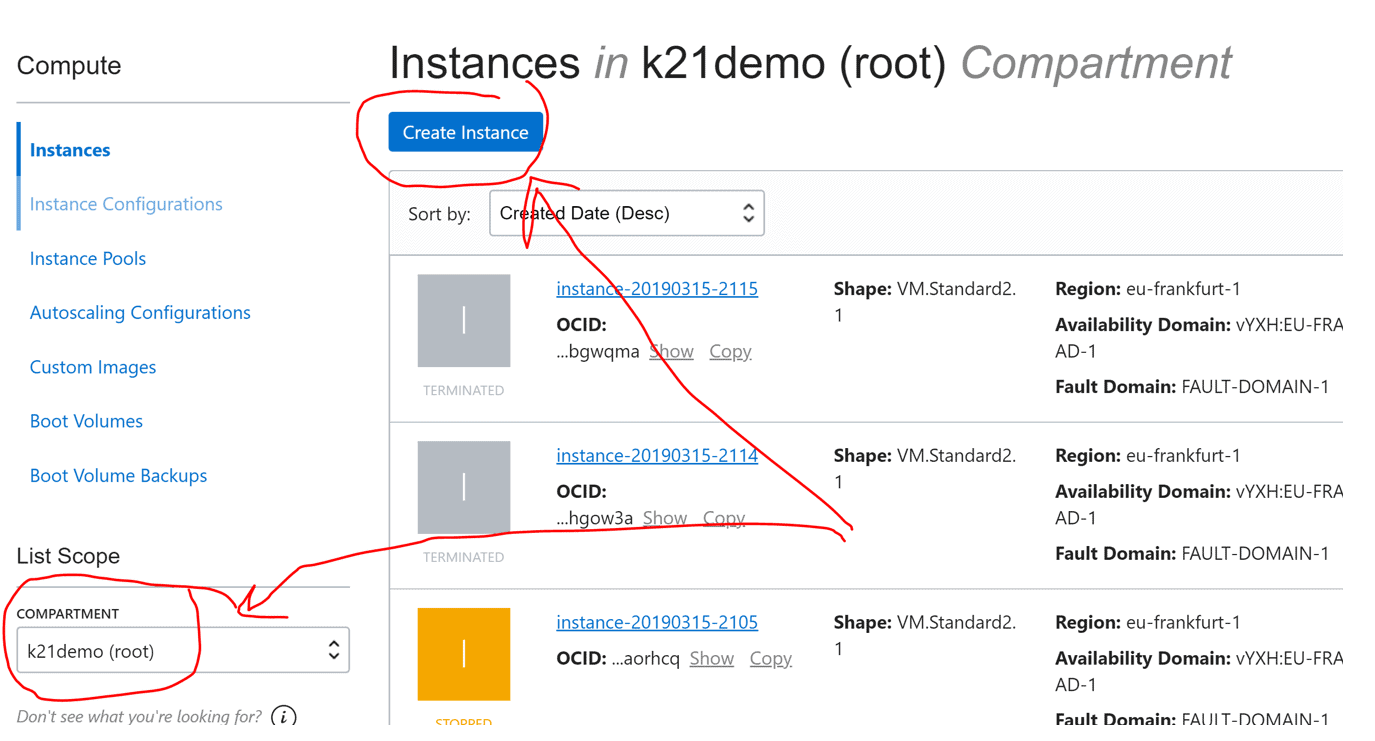1375x741 pixels.
Task: Open Instance Configurations from the sidebar
Action: coord(125,203)
